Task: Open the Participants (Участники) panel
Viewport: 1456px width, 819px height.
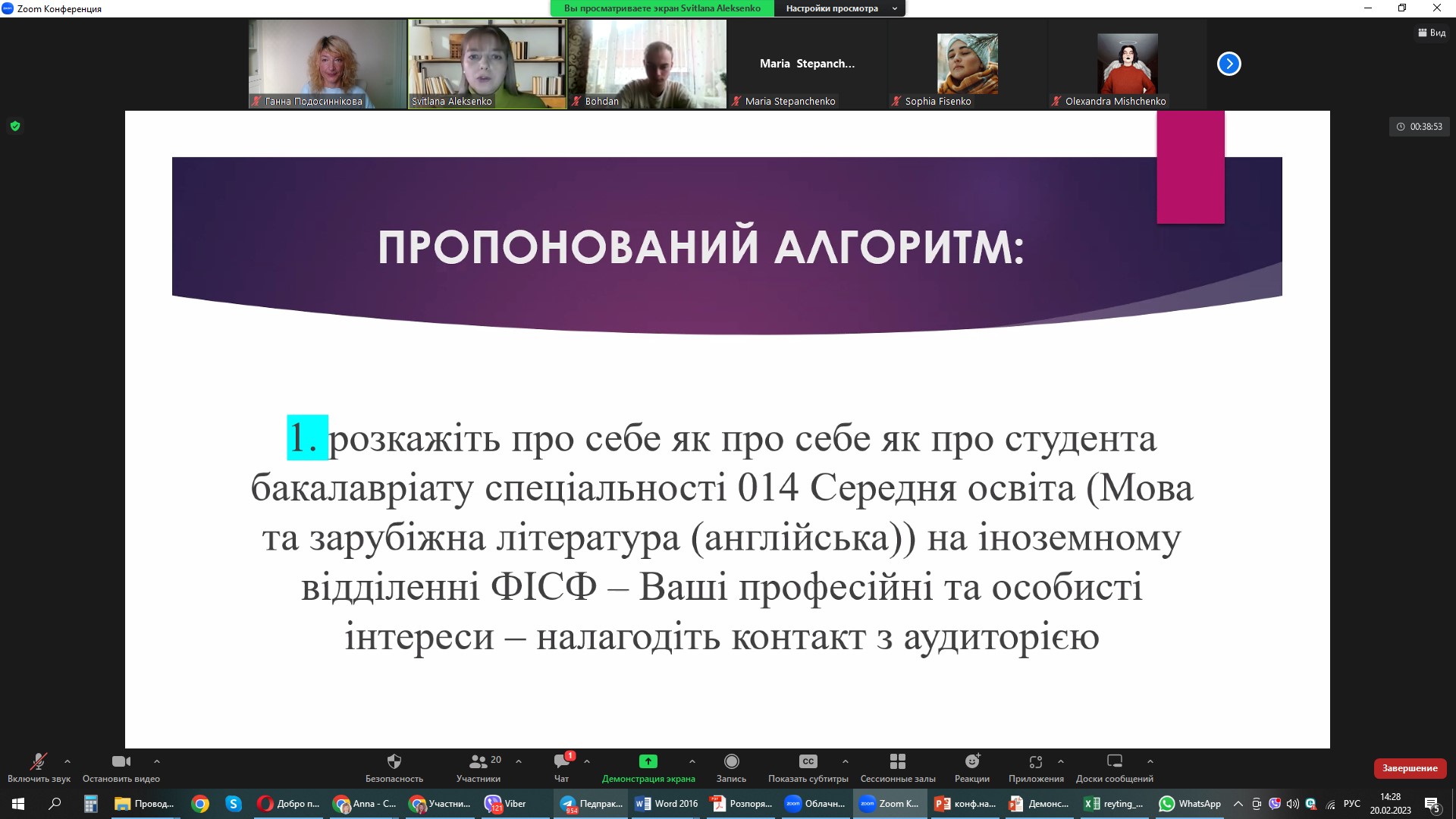Action: pos(479,761)
